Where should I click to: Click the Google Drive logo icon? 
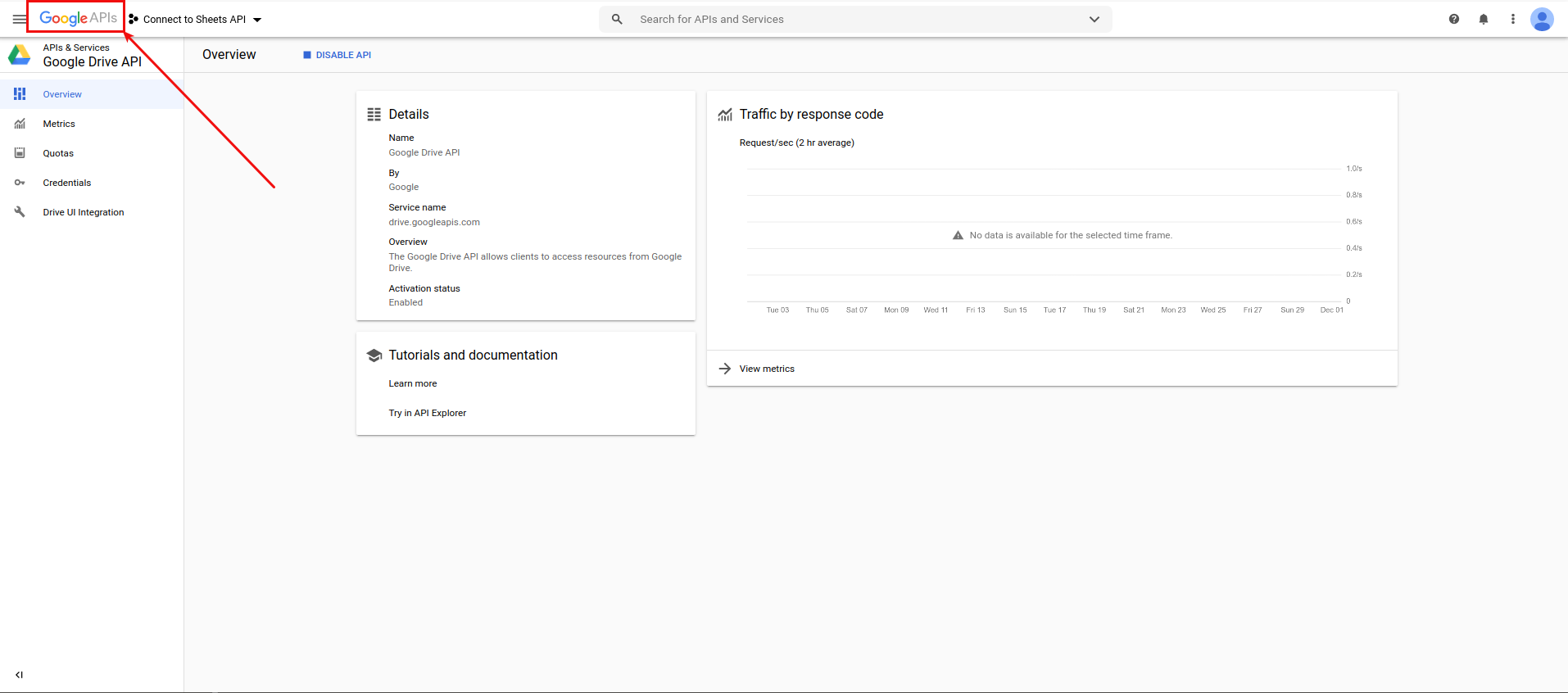coord(20,55)
